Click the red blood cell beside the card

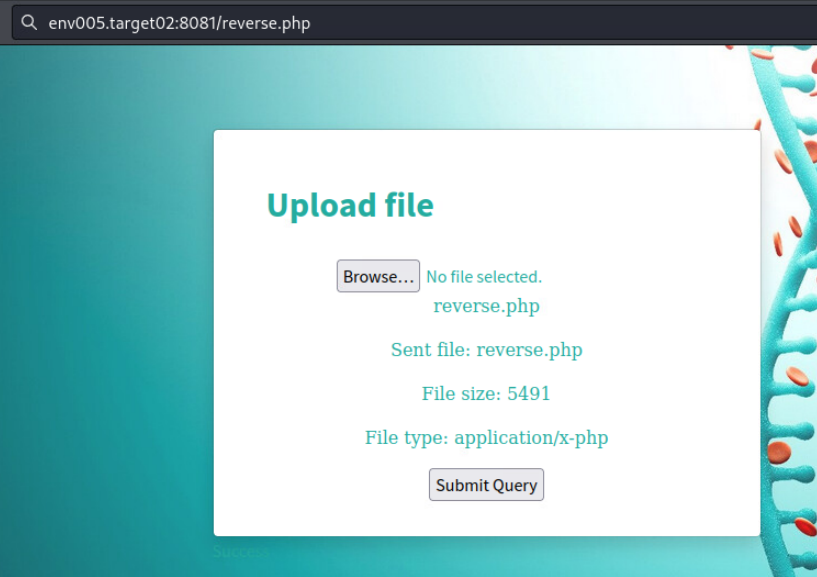pos(797,376)
